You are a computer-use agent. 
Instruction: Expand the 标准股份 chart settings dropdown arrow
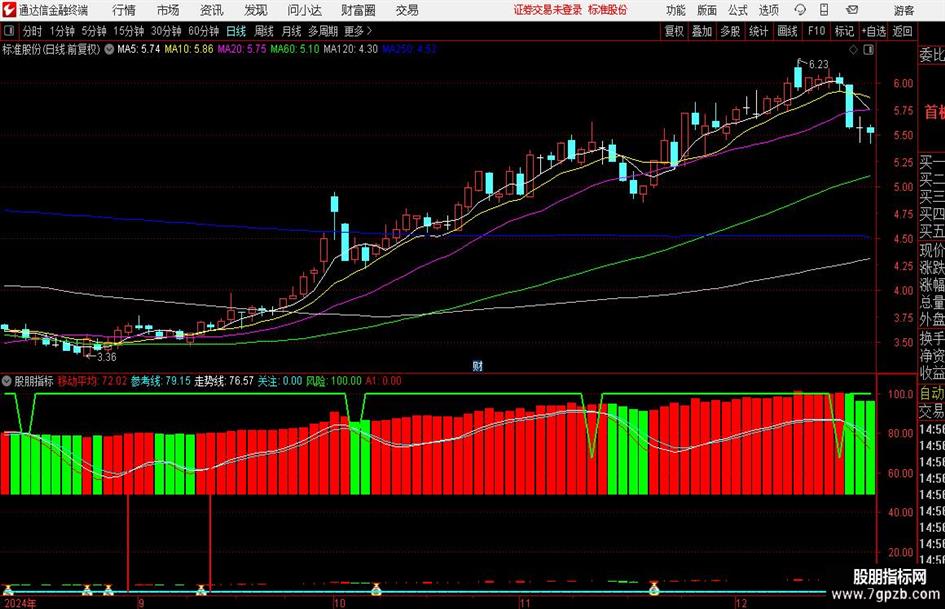(x=109, y=49)
